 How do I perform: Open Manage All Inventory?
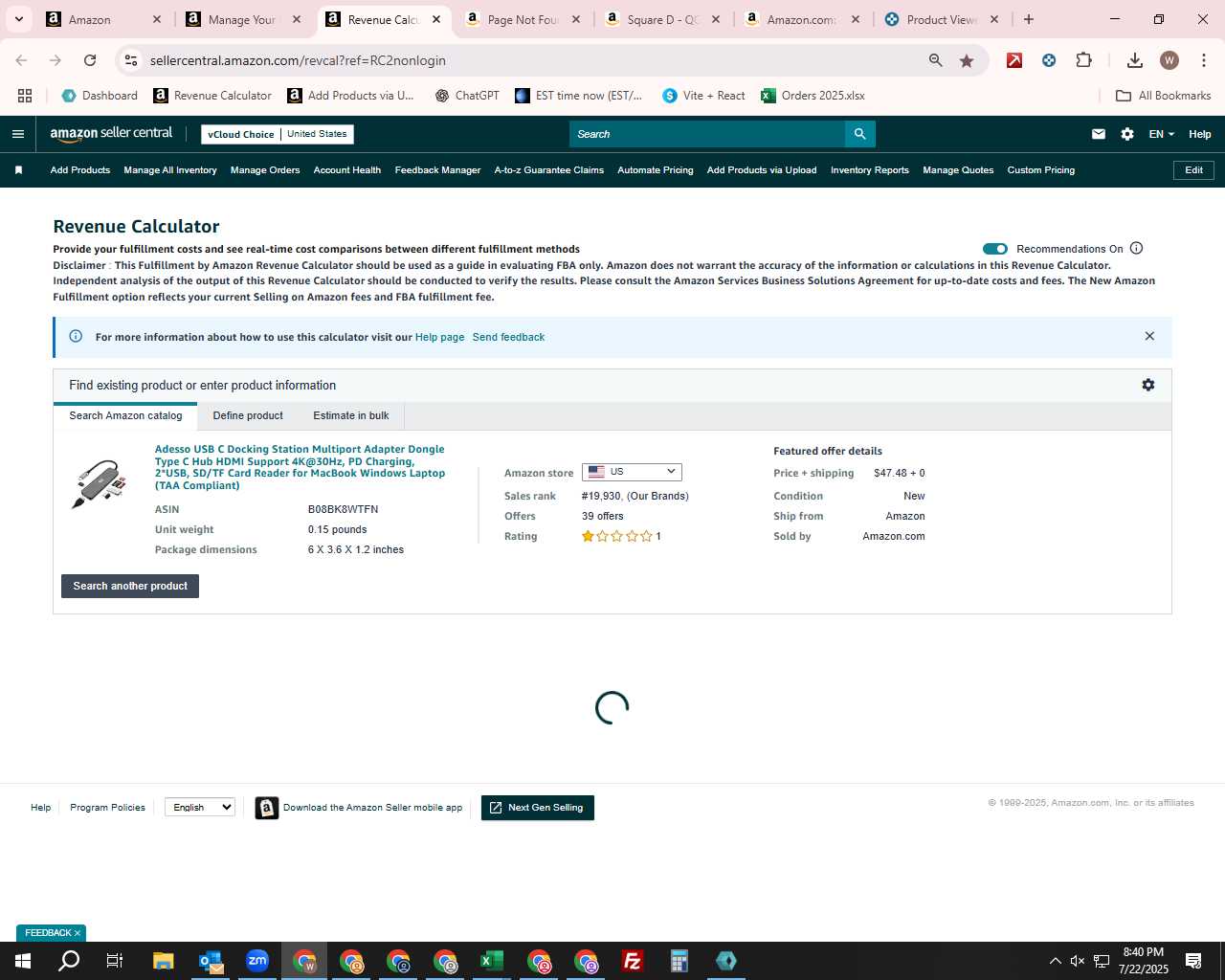170,170
